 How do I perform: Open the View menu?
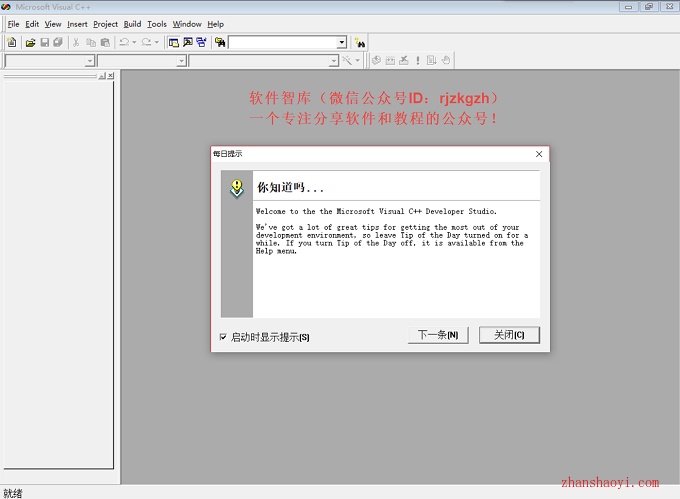click(x=53, y=24)
